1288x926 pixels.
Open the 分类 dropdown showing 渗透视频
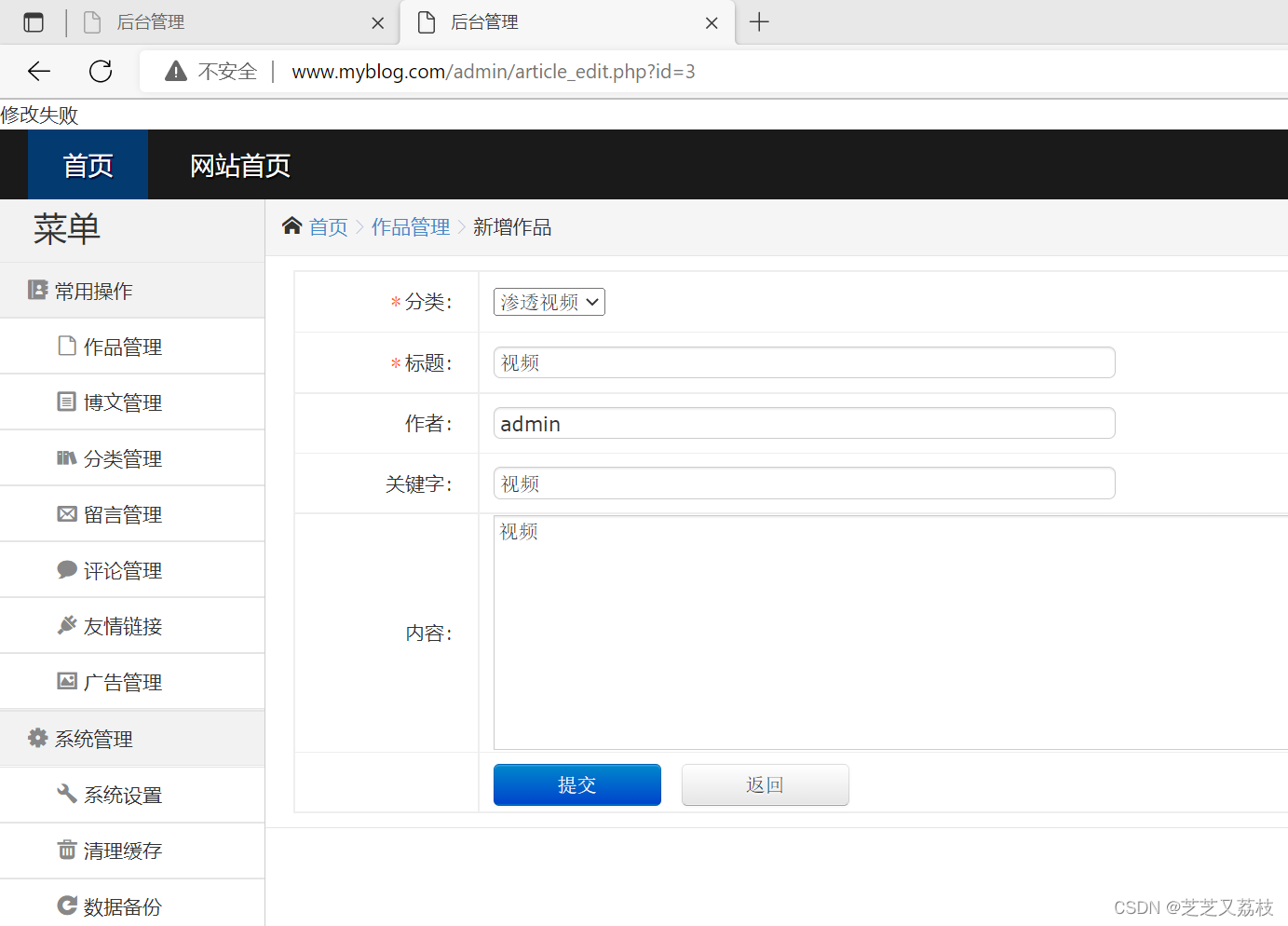(549, 302)
